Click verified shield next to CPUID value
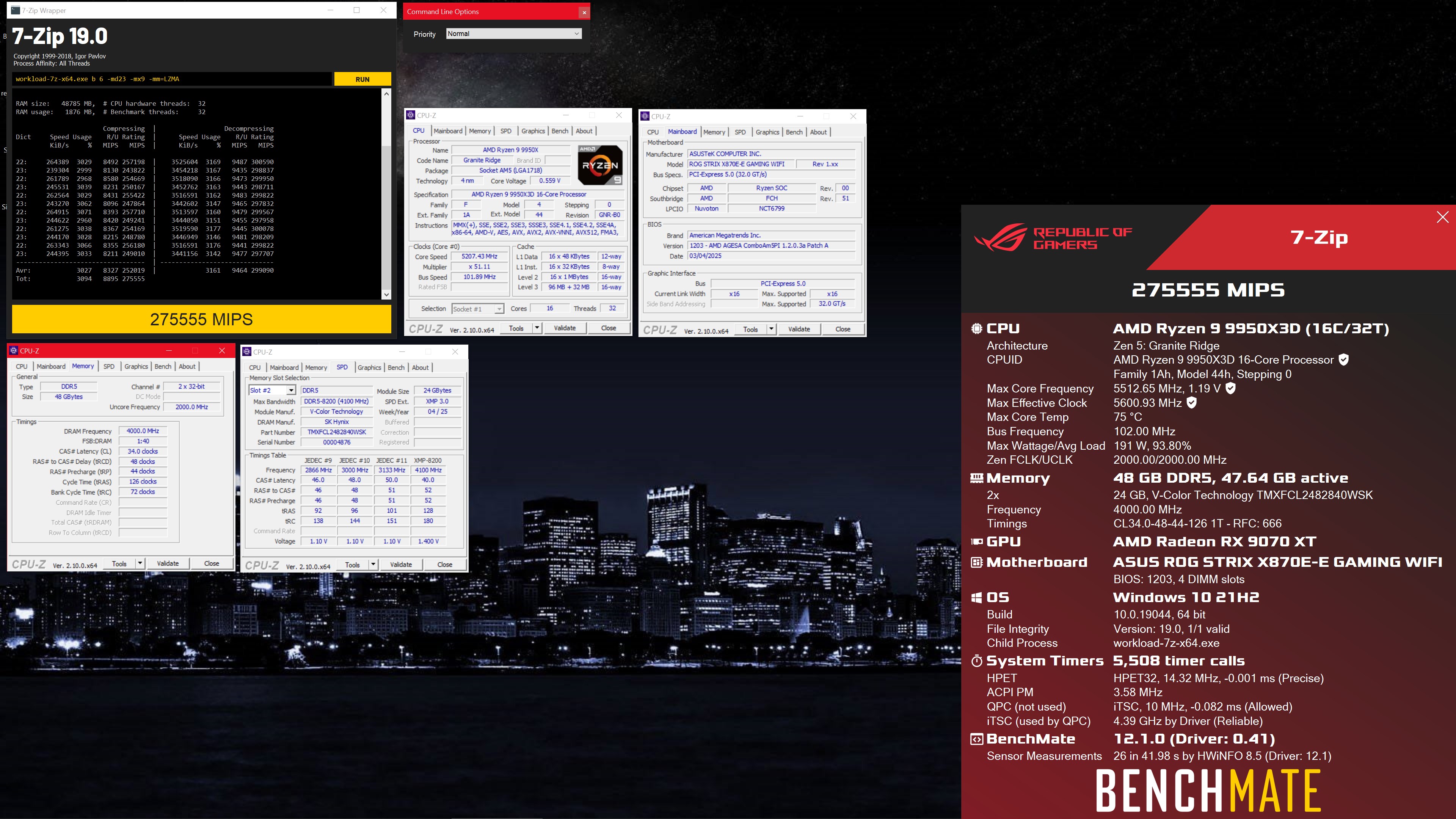This screenshot has width=1456, height=819. click(1344, 359)
